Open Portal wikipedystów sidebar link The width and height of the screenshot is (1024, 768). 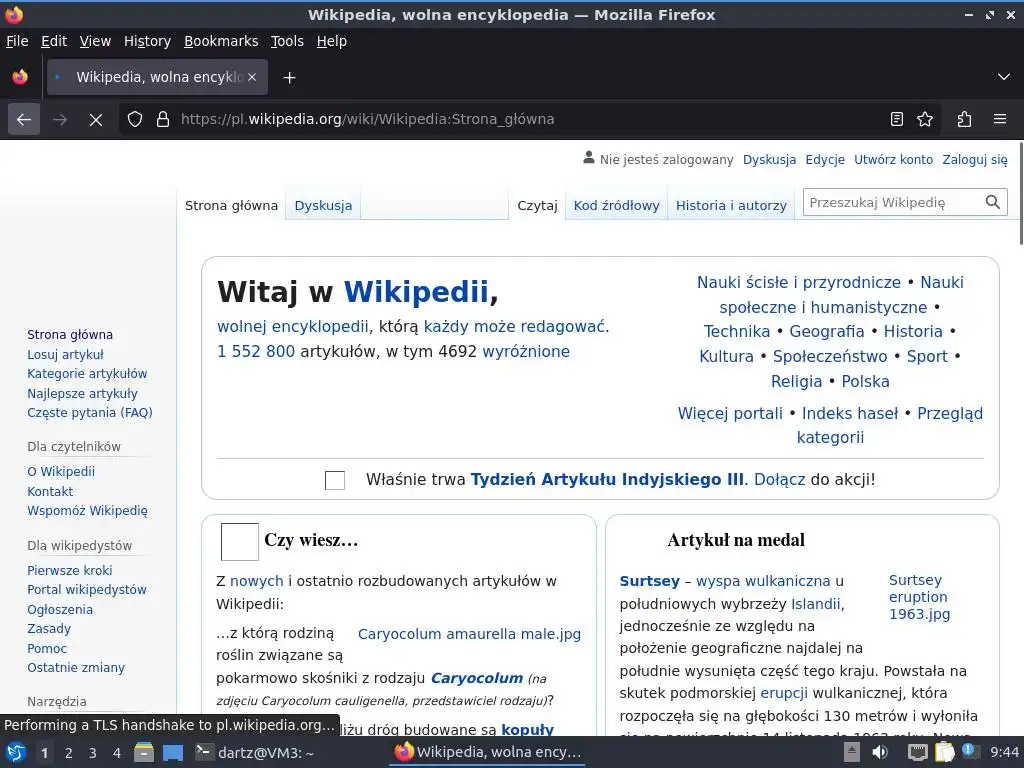[87, 590]
